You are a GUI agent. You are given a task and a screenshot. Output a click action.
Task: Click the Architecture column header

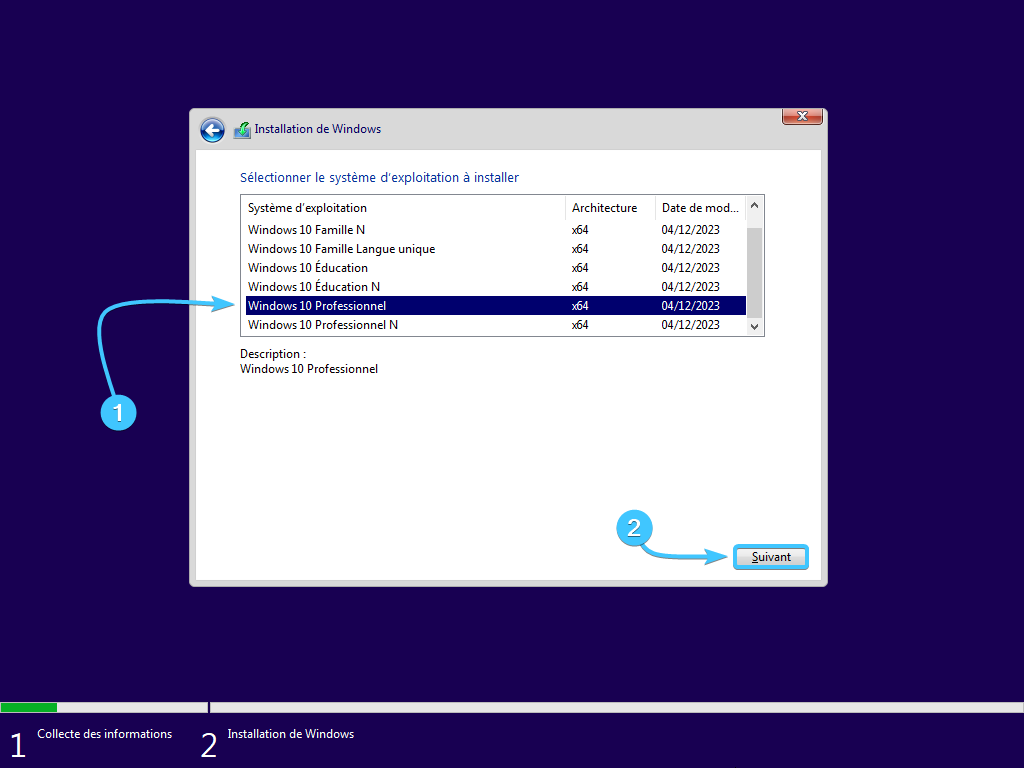(610, 208)
